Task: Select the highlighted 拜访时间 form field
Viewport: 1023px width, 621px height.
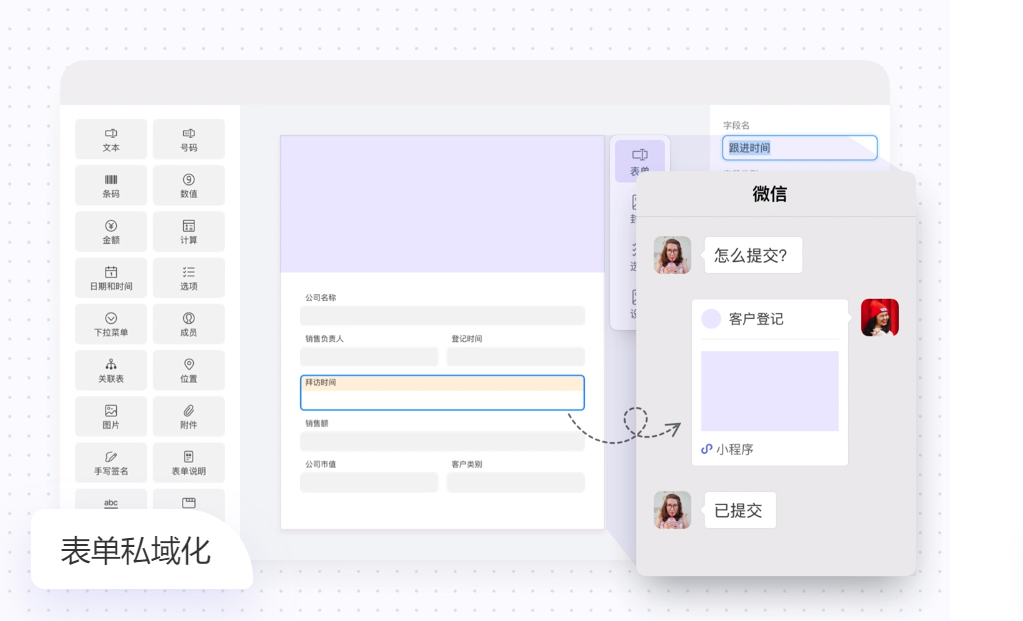Action: coord(442,393)
